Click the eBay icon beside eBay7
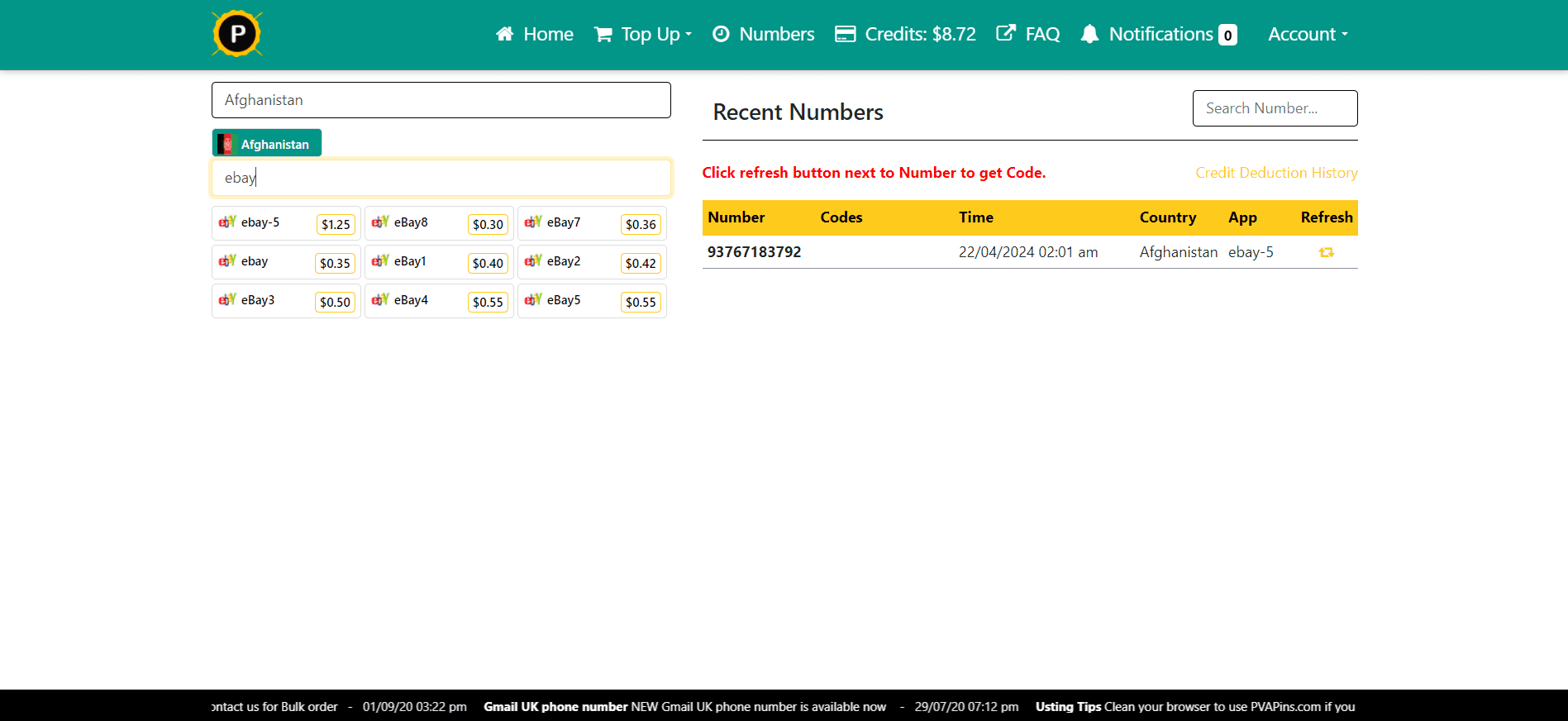 pyautogui.click(x=533, y=222)
